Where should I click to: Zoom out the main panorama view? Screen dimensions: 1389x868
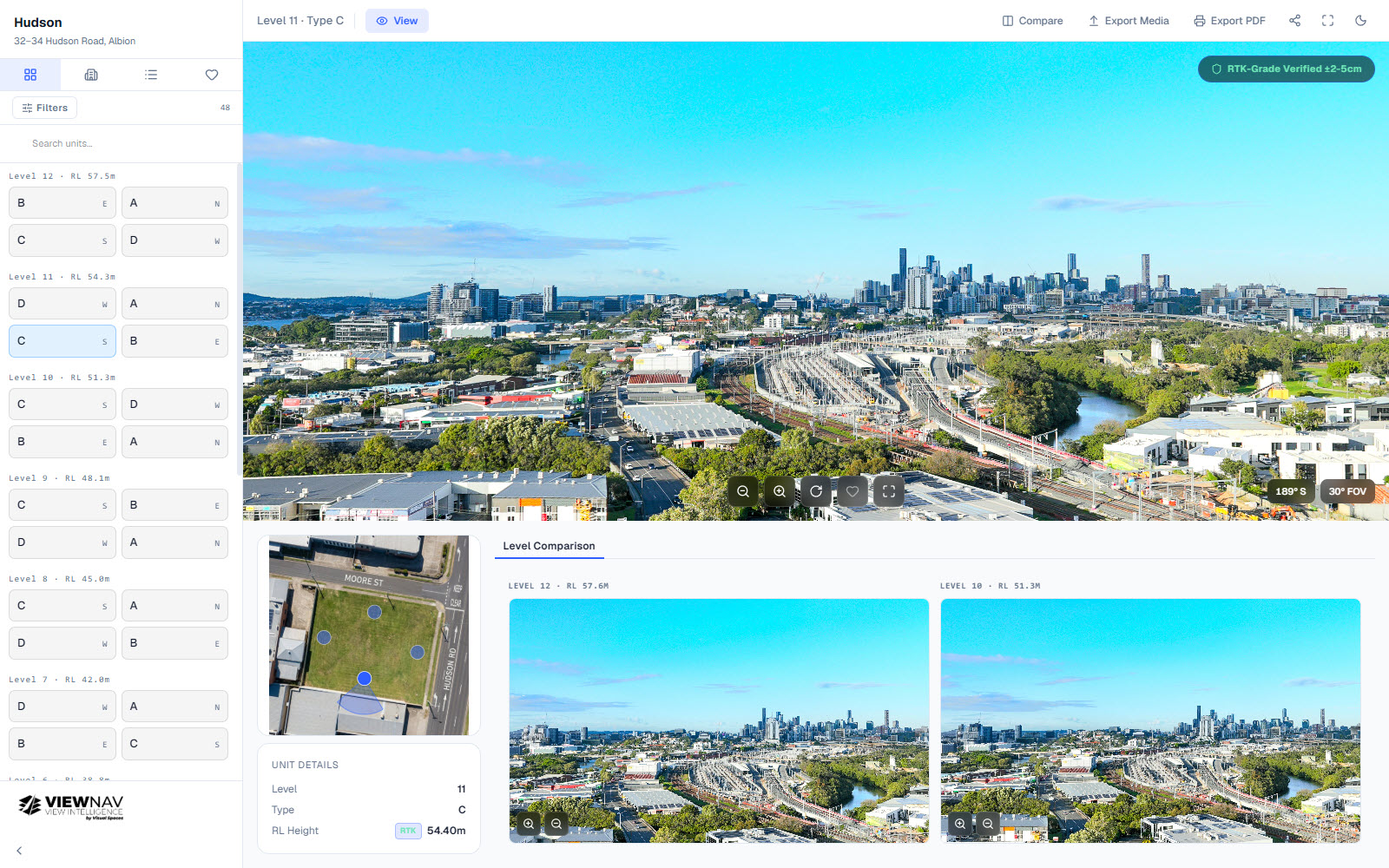click(743, 491)
